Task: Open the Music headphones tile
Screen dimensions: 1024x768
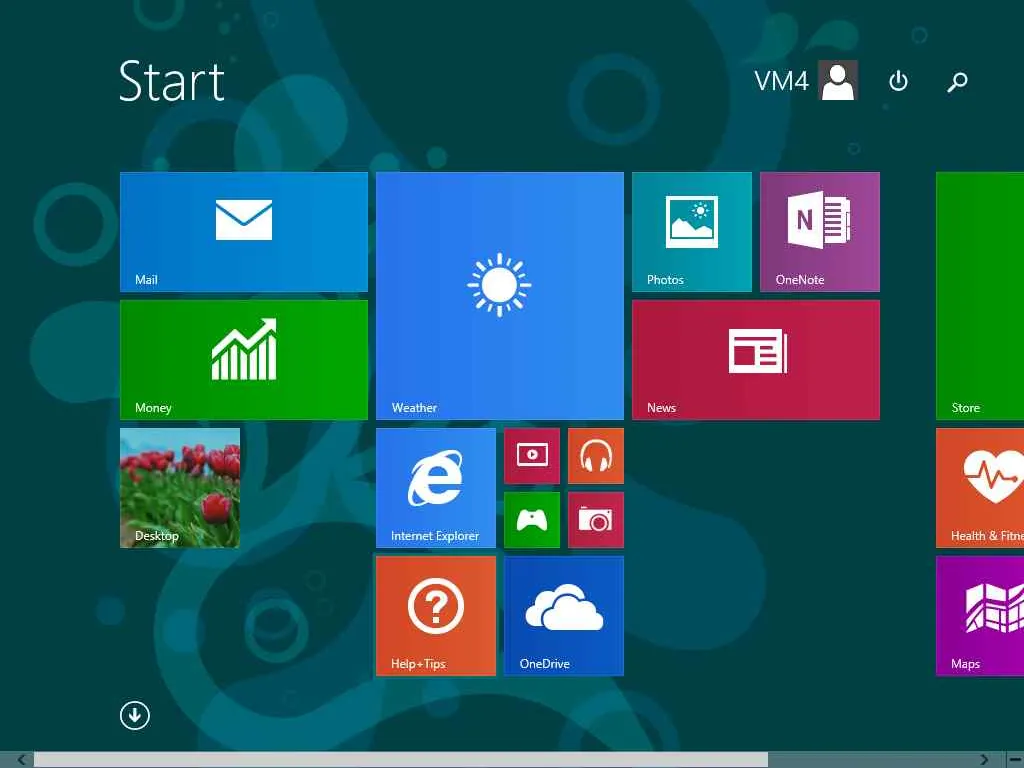Action: pos(596,456)
